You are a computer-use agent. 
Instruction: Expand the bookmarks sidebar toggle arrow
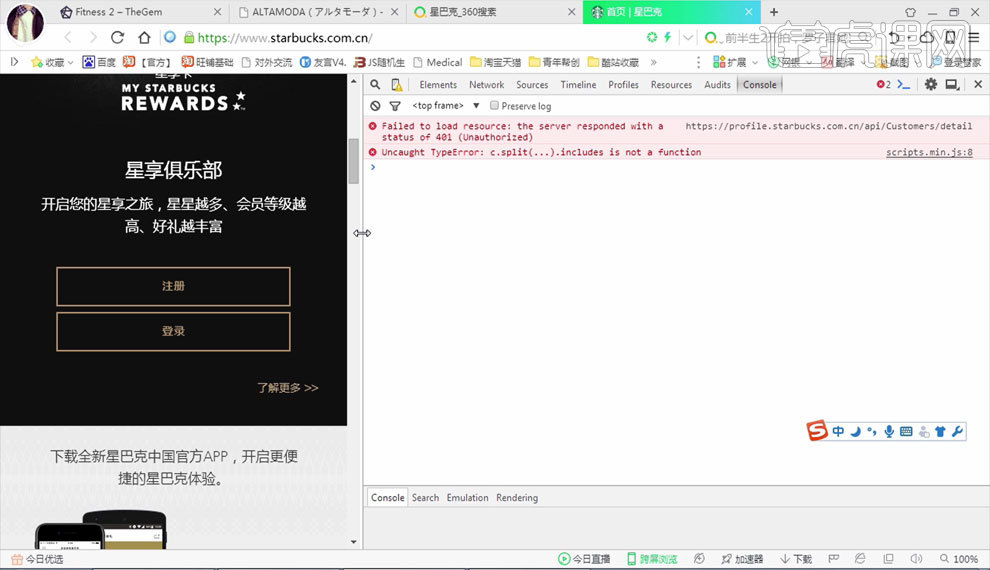[15, 62]
